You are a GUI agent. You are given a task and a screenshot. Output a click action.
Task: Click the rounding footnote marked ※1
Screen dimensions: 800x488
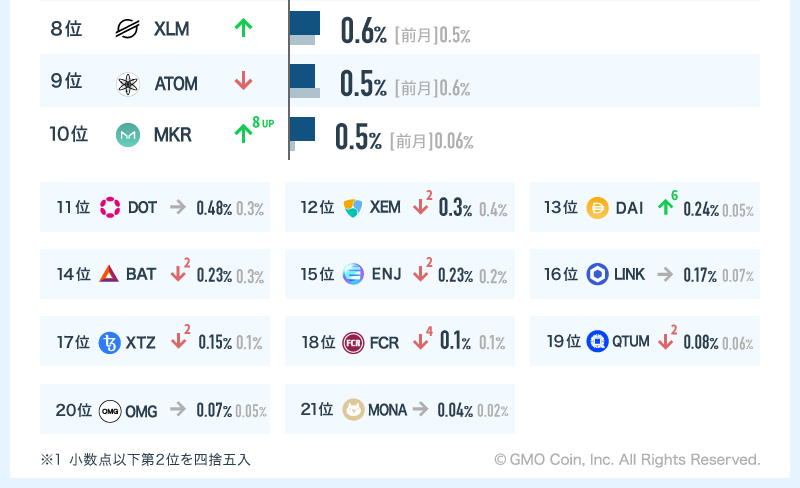tap(146, 460)
